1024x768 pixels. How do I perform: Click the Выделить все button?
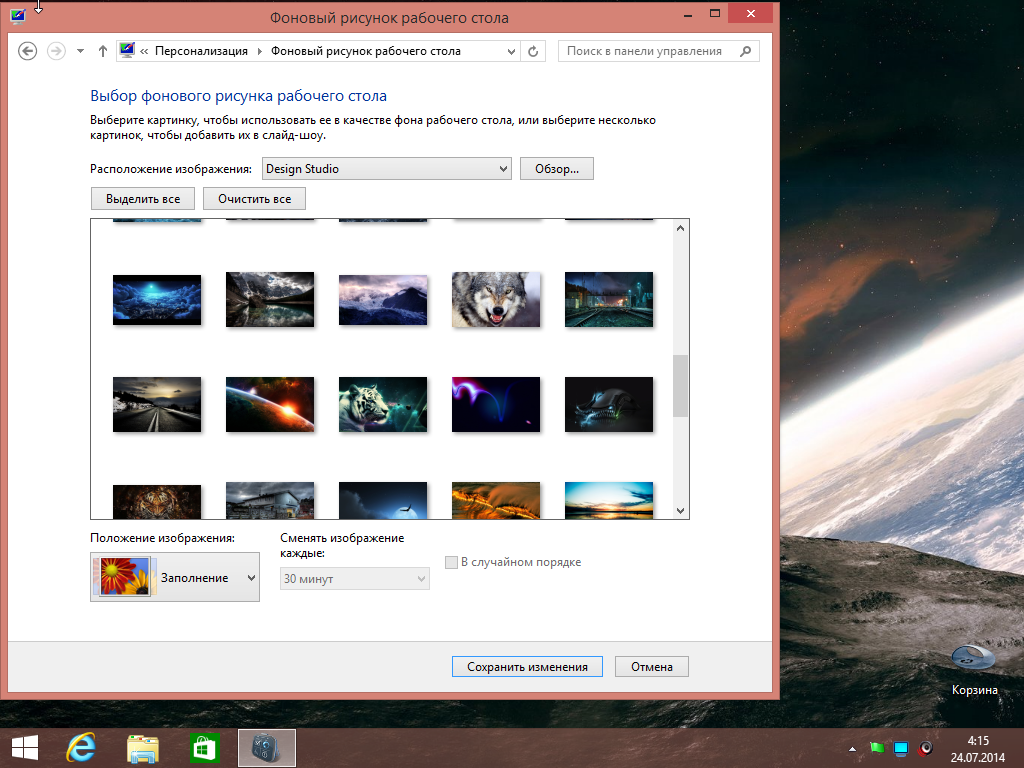[x=143, y=199]
